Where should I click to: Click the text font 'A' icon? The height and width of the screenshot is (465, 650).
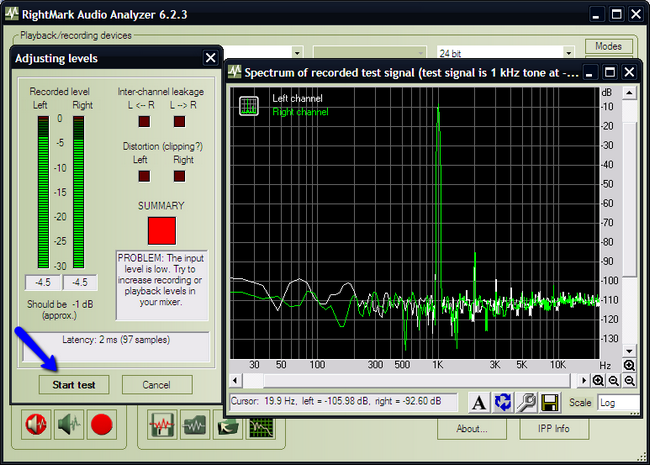click(478, 402)
